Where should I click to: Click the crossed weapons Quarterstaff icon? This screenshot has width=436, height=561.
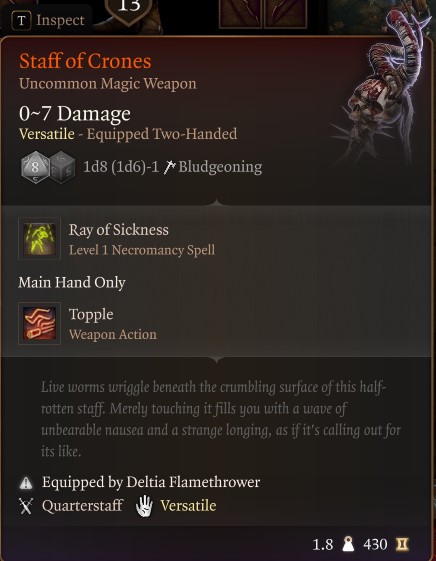click(26, 506)
